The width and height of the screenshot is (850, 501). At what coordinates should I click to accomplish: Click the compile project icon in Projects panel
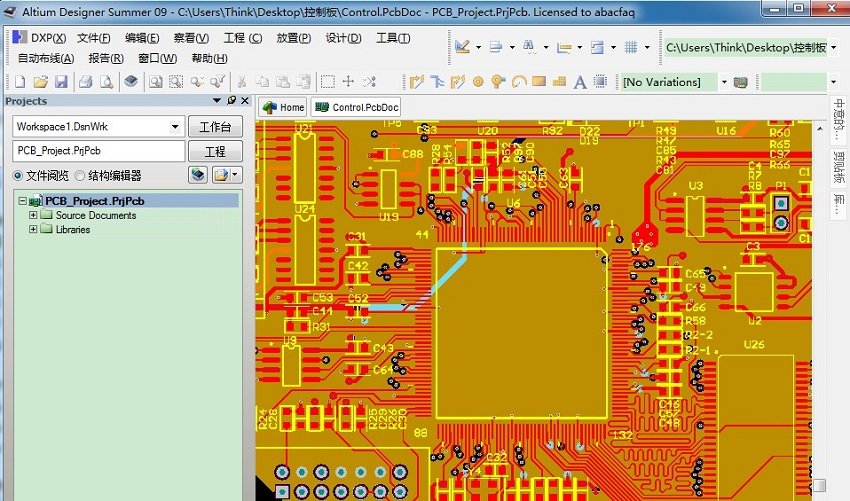tap(198, 175)
